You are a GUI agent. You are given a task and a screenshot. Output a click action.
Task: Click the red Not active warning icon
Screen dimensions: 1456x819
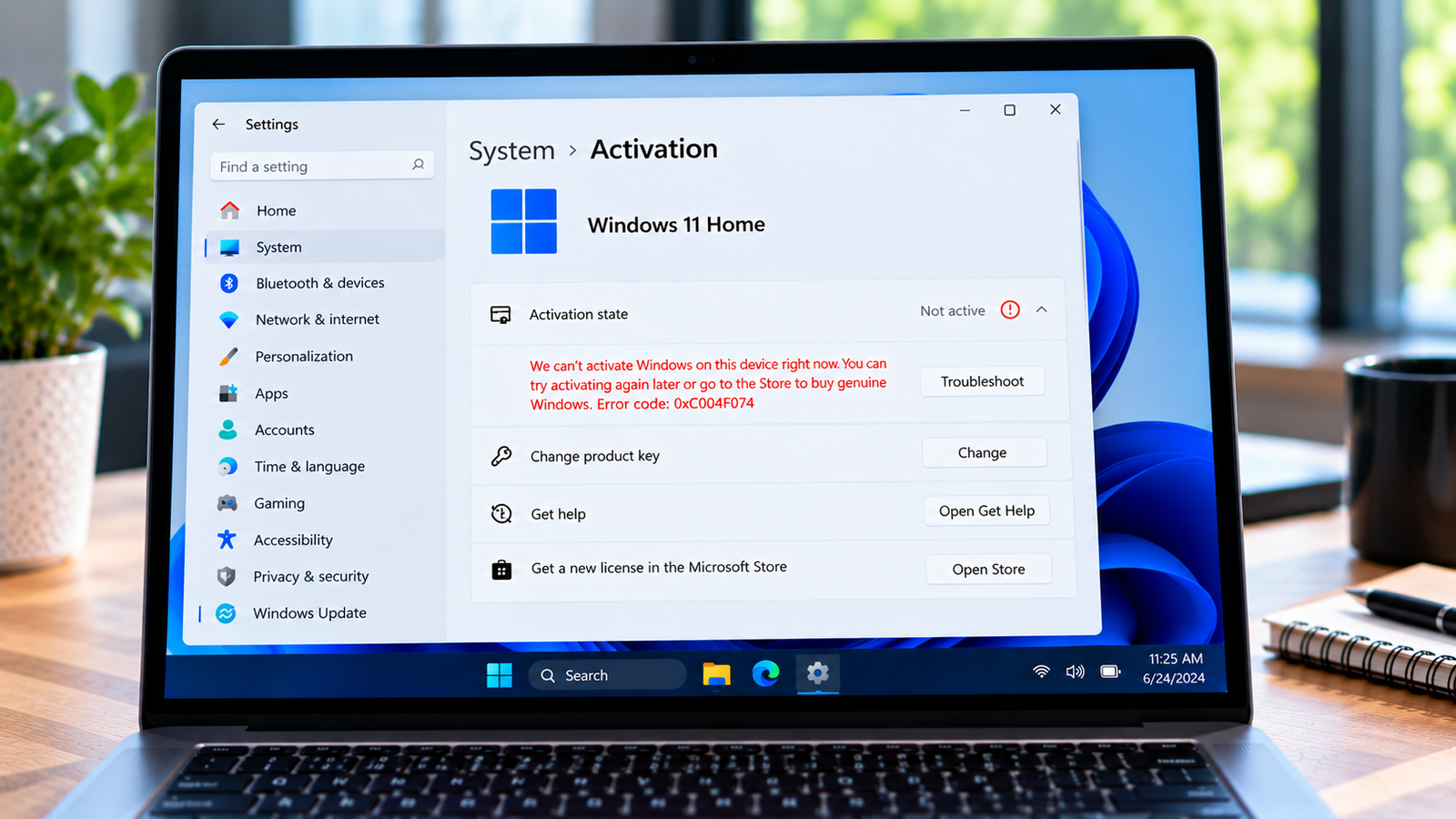pos(1010,309)
